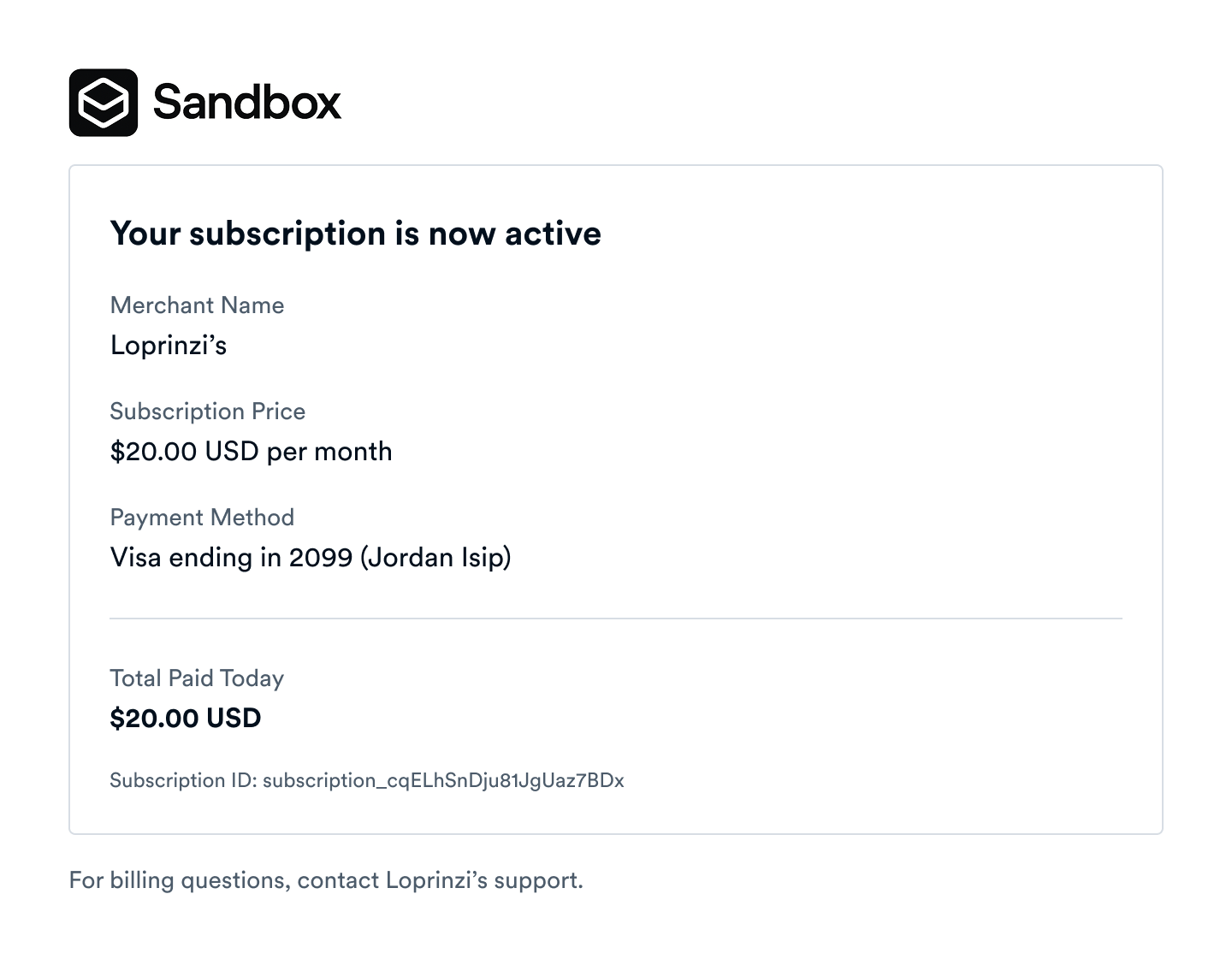The image size is (1232, 965).
Task: Click the Loprinzi's merchant name value
Action: click(169, 346)
